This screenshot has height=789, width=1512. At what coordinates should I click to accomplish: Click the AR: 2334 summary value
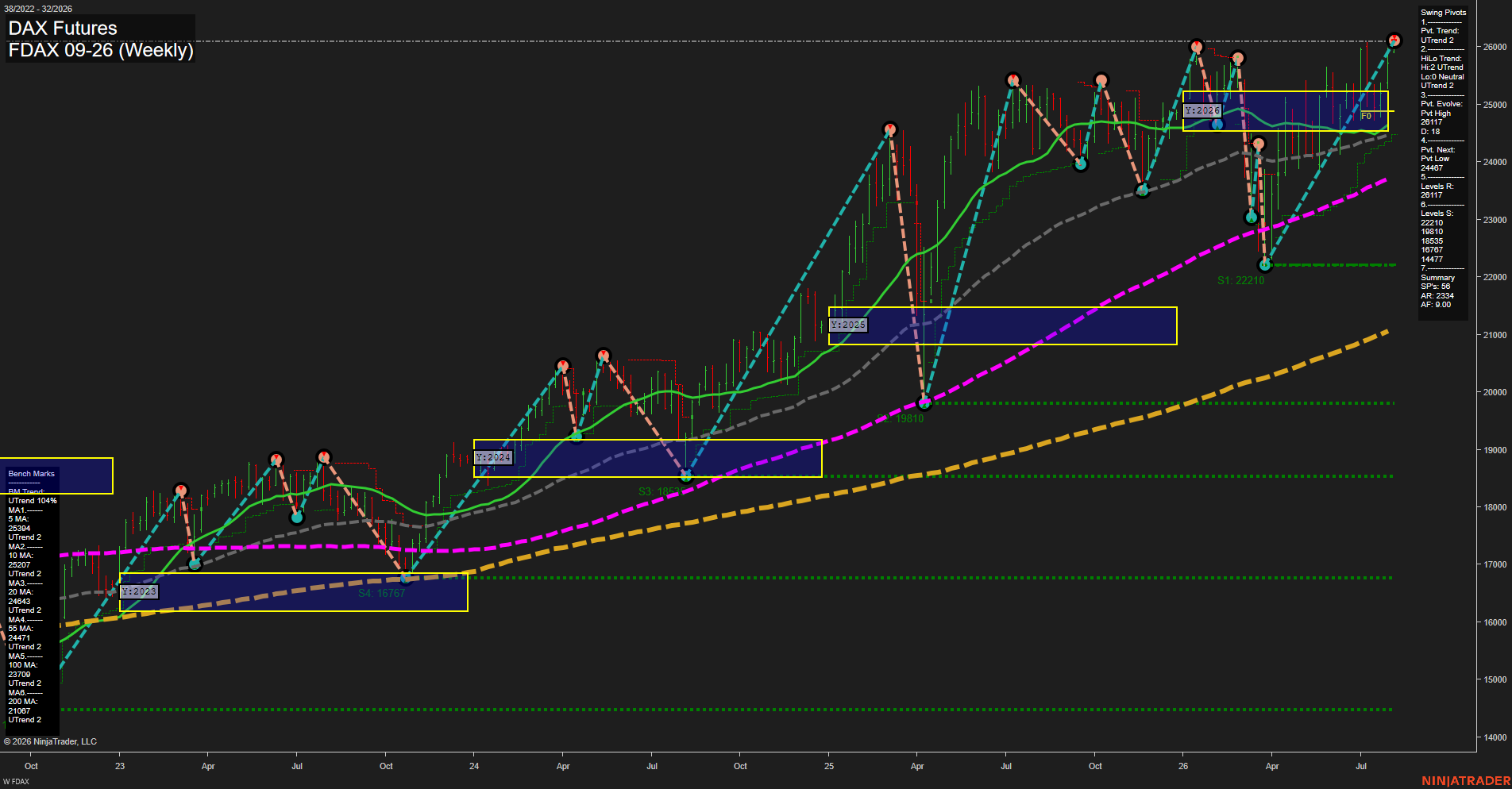pyautogui.click(x=1437, y=296)
